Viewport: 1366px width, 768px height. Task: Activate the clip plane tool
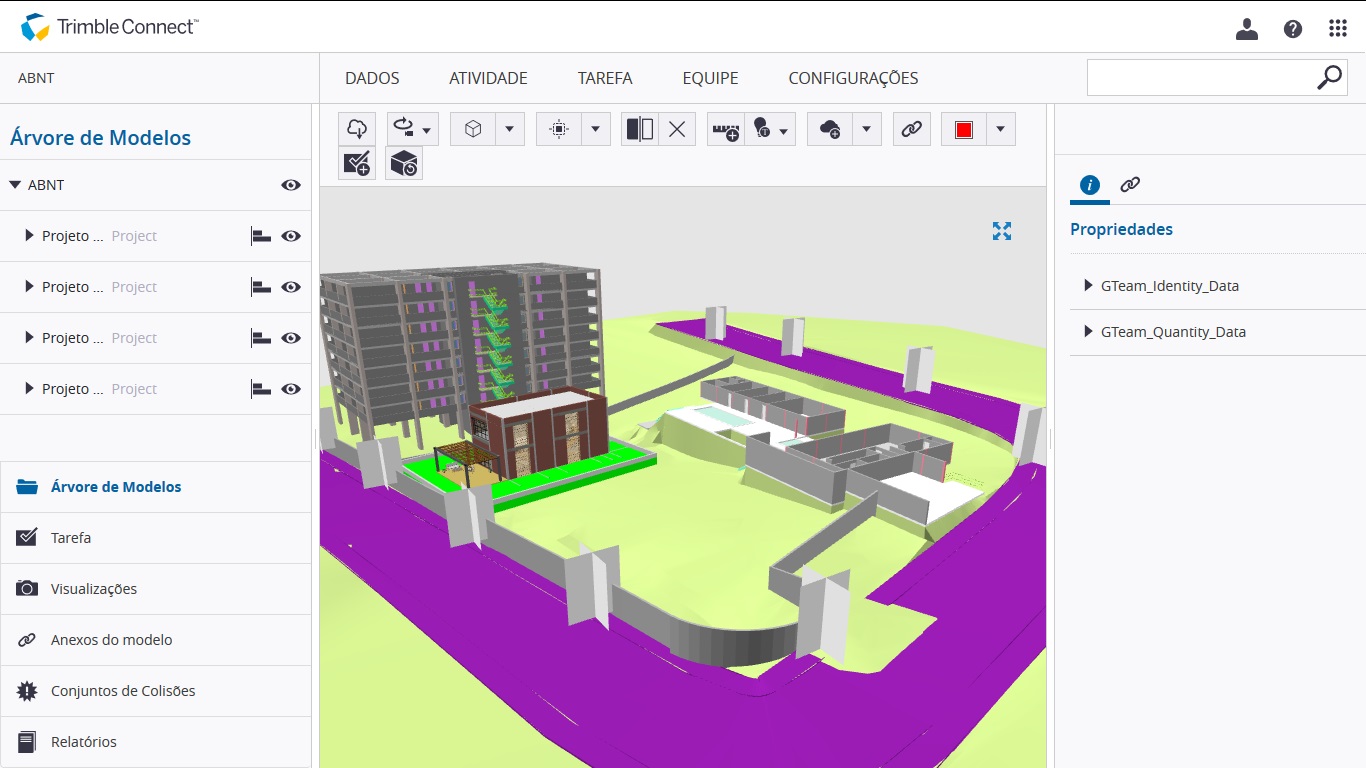coord(640,129)
